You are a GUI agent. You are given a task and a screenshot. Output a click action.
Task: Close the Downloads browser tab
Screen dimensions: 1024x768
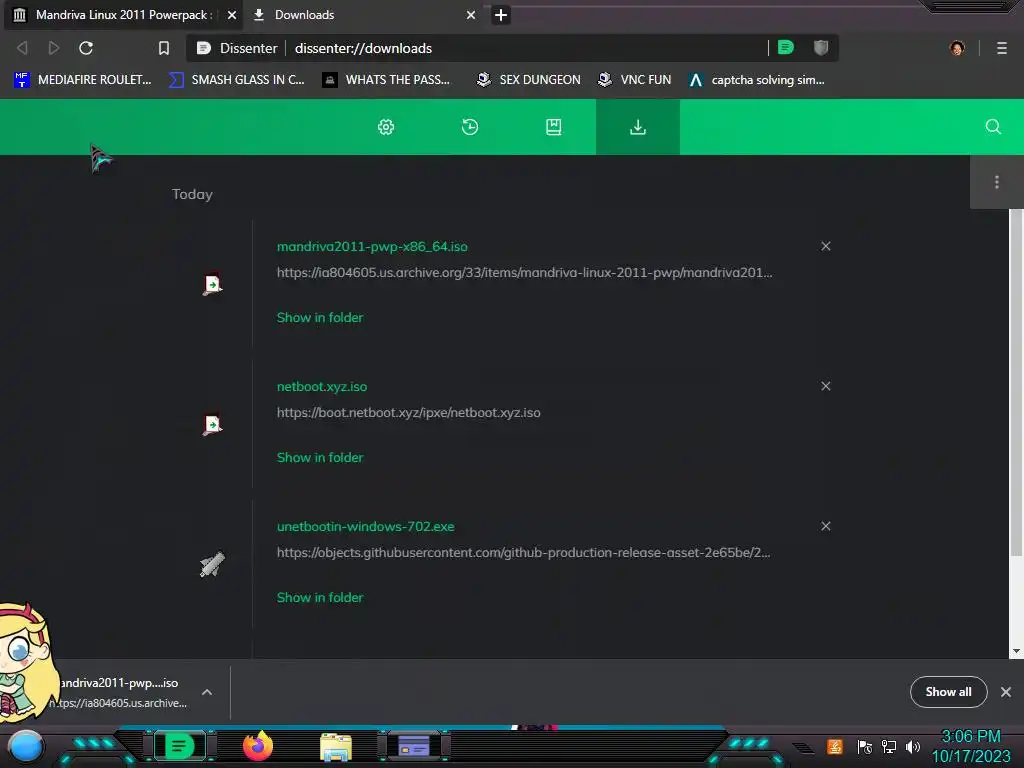point(471,15)
